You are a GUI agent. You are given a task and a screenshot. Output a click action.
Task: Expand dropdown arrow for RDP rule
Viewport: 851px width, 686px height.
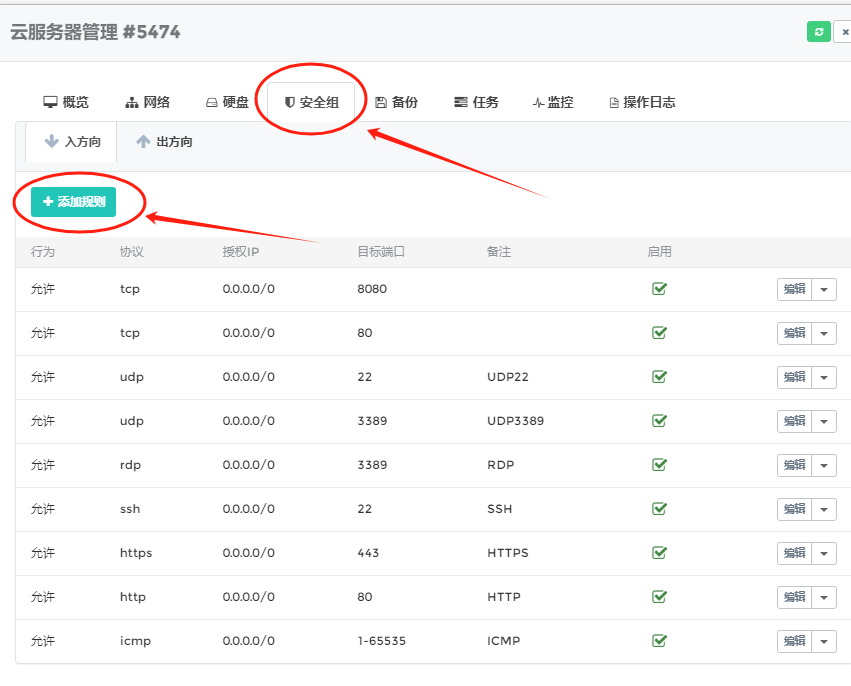pyautogui.click(x=824, y=465)
